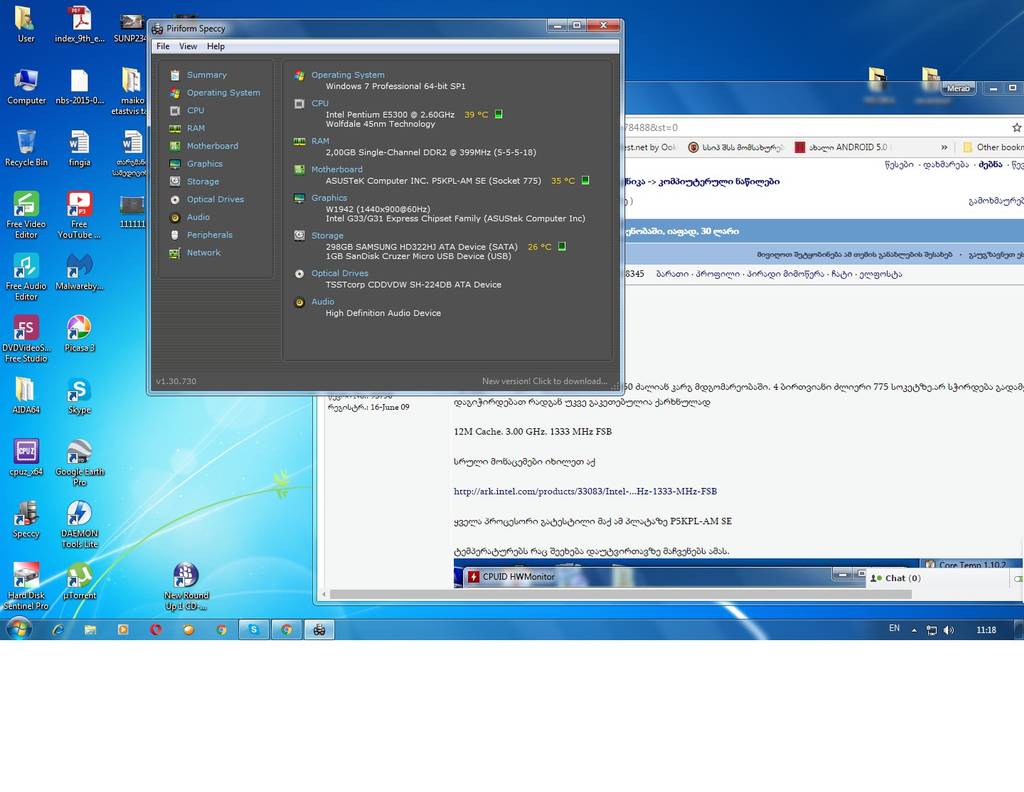Viewport: 1024px width, 792px height.
Task: Click Storage heading in summary pane
Action: pyautogui.click(x=327, y=236)
